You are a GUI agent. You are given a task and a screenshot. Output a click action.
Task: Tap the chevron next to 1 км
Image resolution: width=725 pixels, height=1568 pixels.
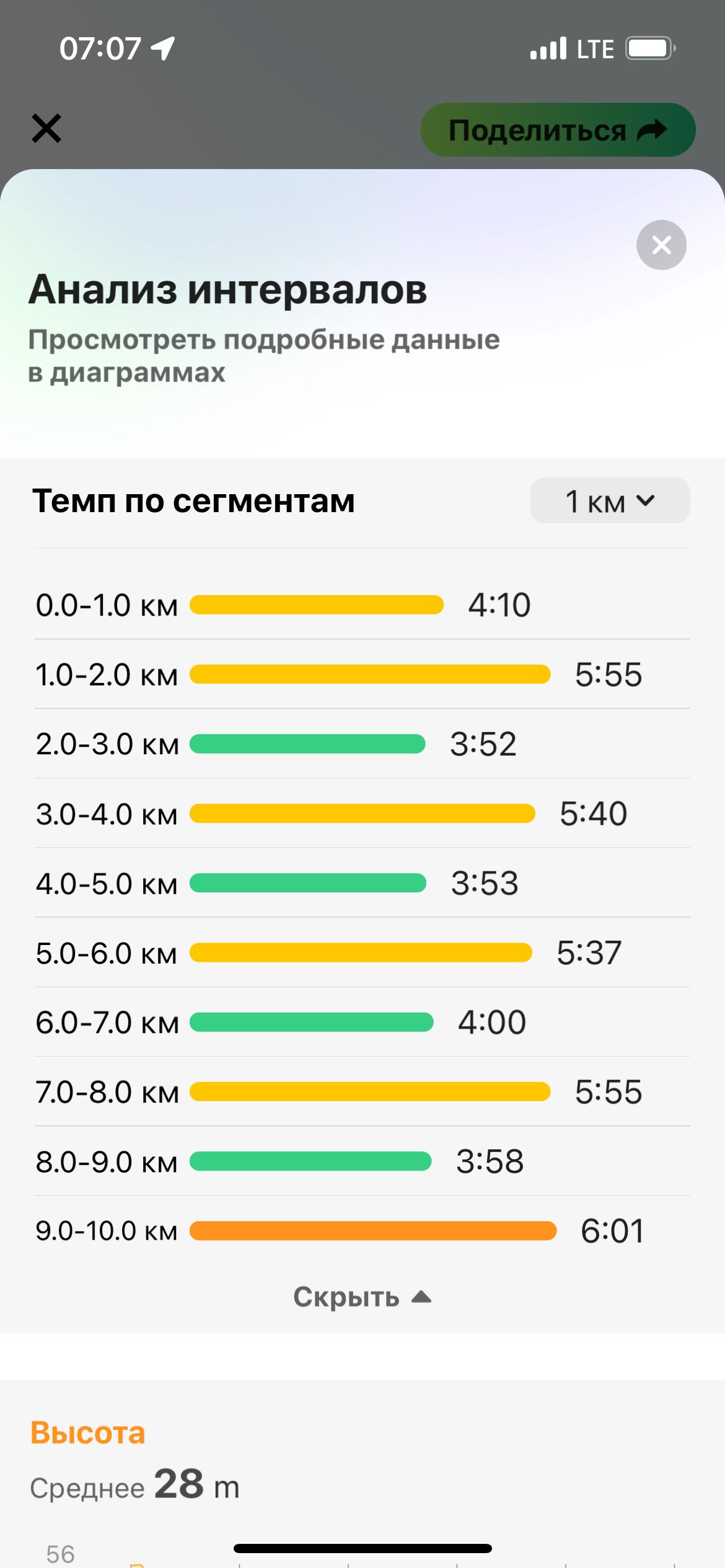[645, 500]
